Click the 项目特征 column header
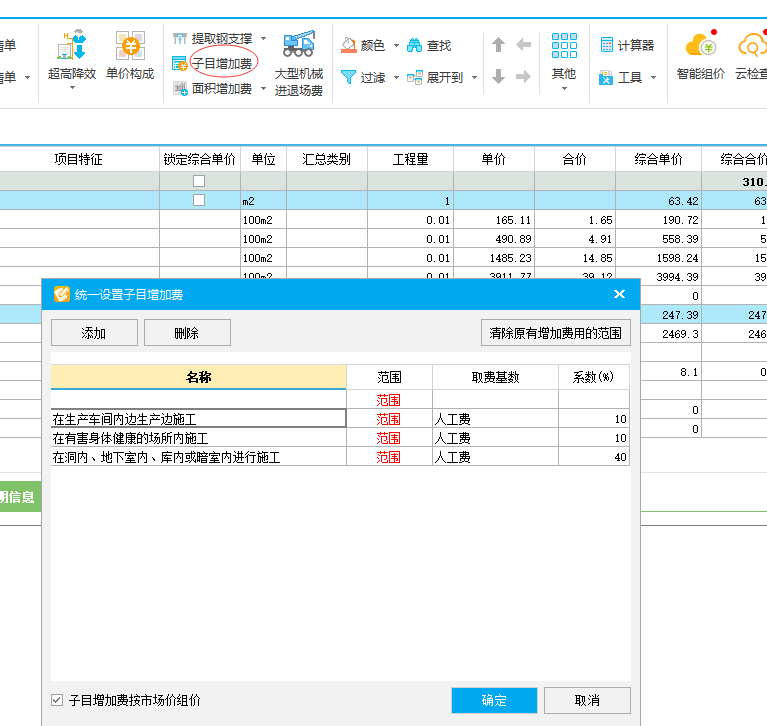767x726 pixels. coord(78,159)
